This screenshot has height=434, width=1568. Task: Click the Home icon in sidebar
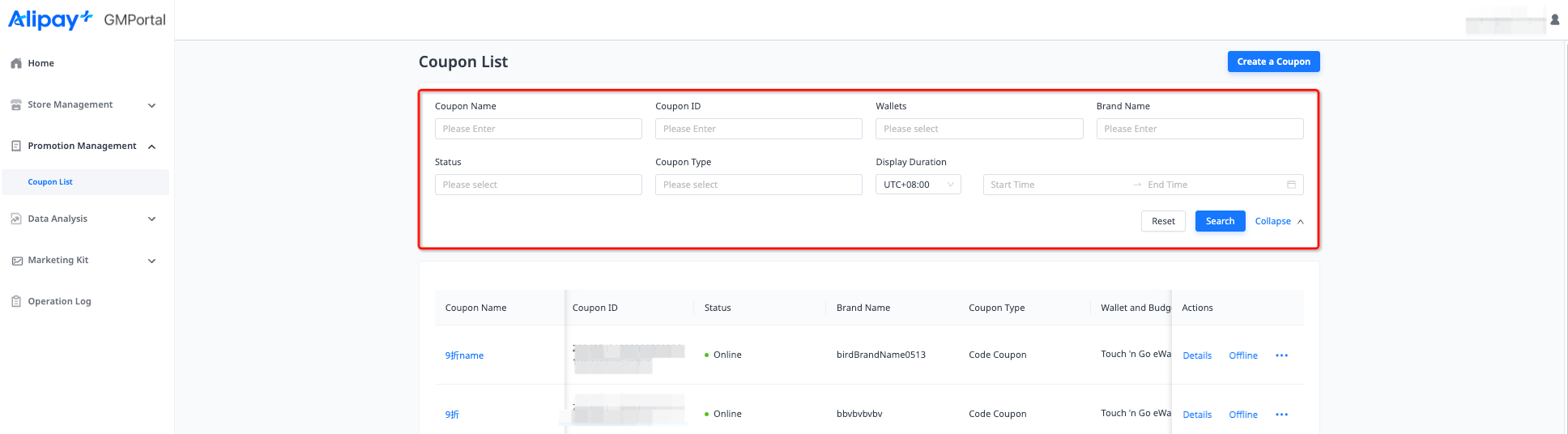pyautogui.click(x=16, y=63)
